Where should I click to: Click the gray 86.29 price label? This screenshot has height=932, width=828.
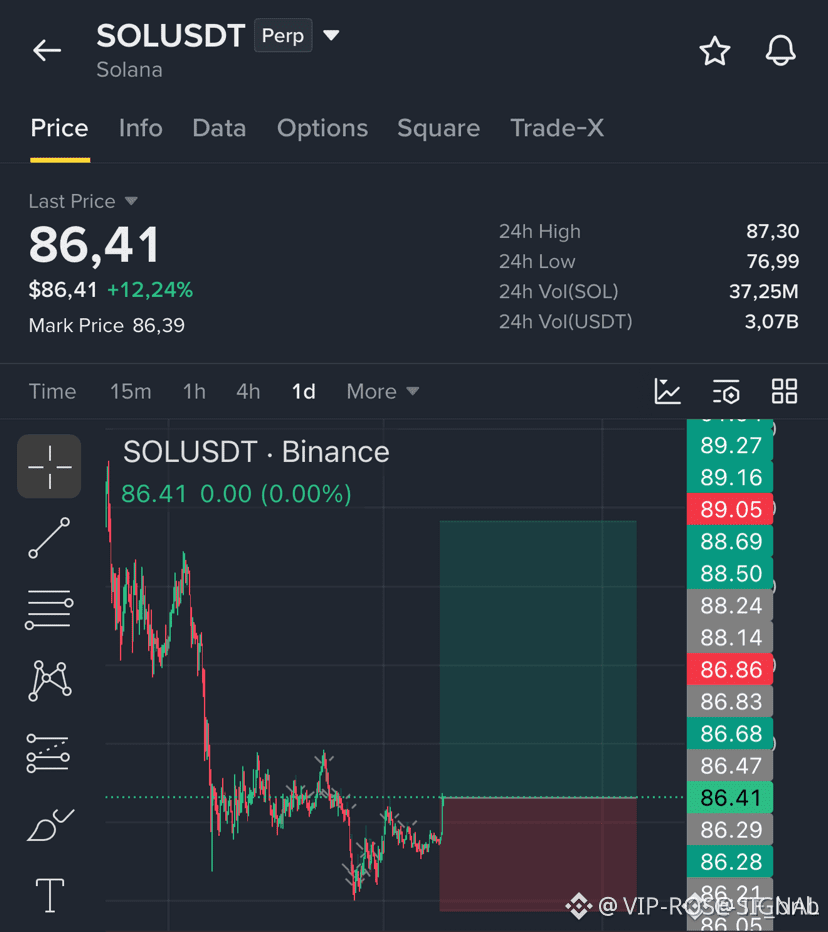tap(731, 830)
